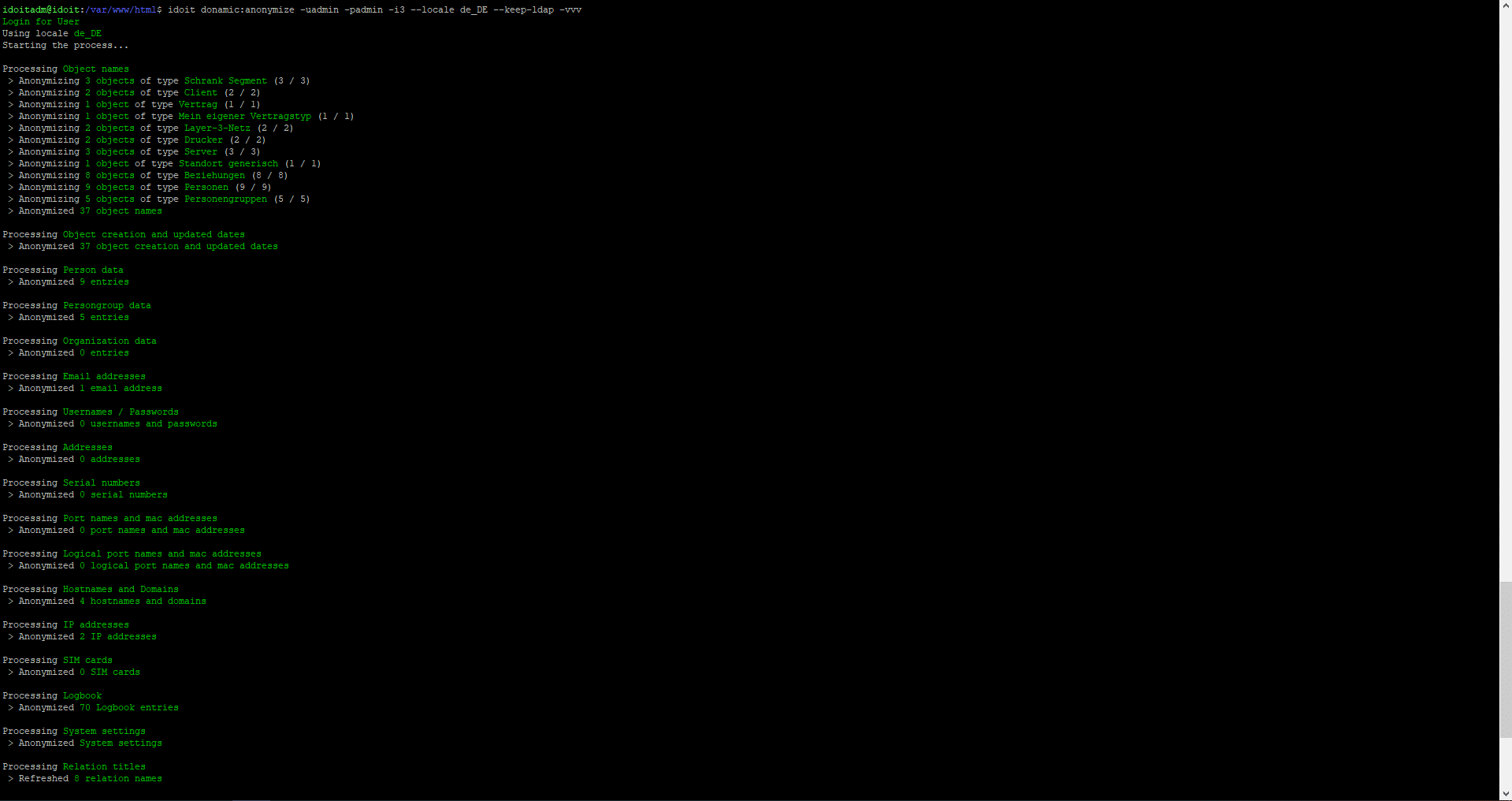Click the 'Login for User' line

pyautogui.click(x=41, y=21)
